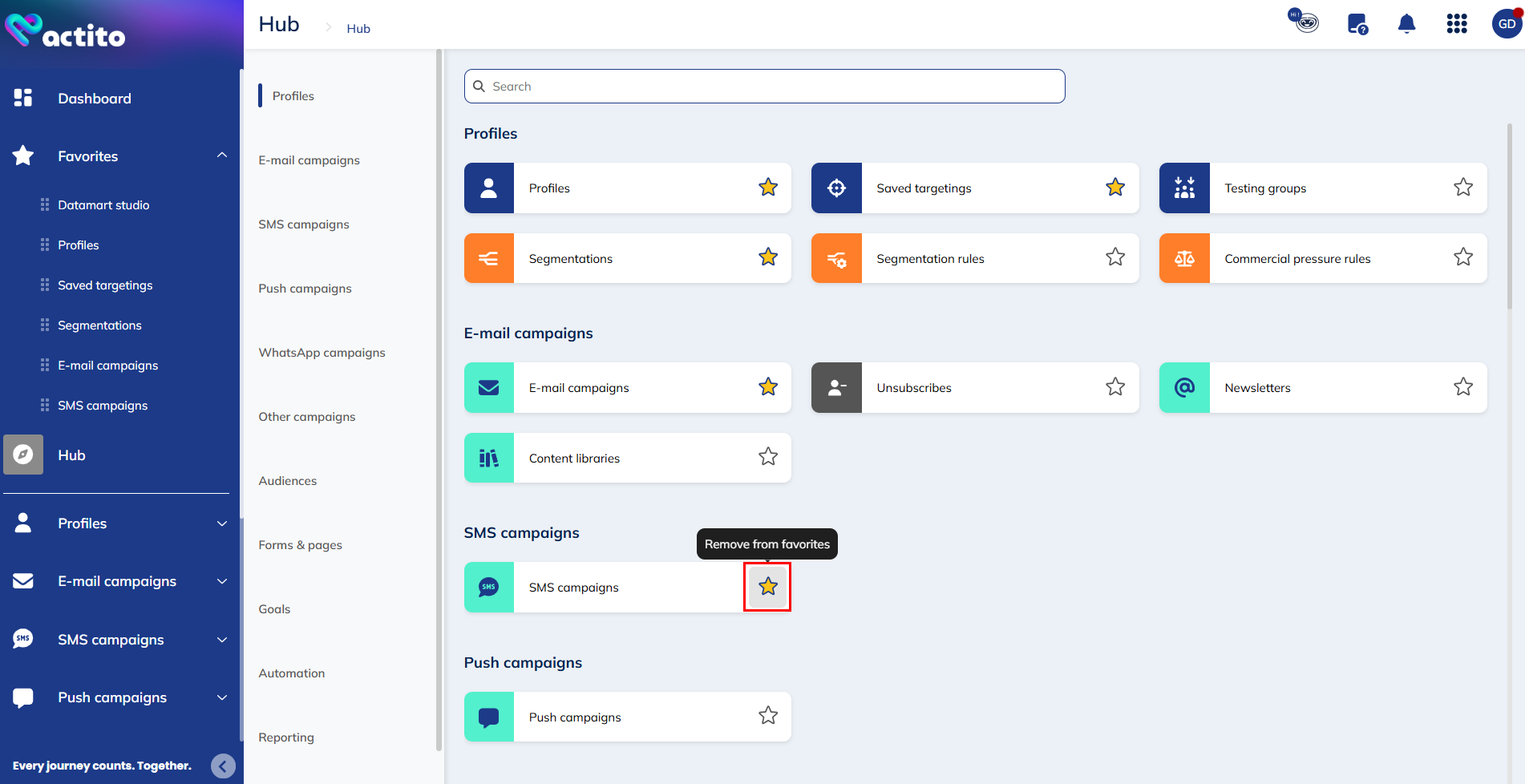Click the Commercial pressure rules scale icon
The image size is (1525, 784).
point(1184,259)
